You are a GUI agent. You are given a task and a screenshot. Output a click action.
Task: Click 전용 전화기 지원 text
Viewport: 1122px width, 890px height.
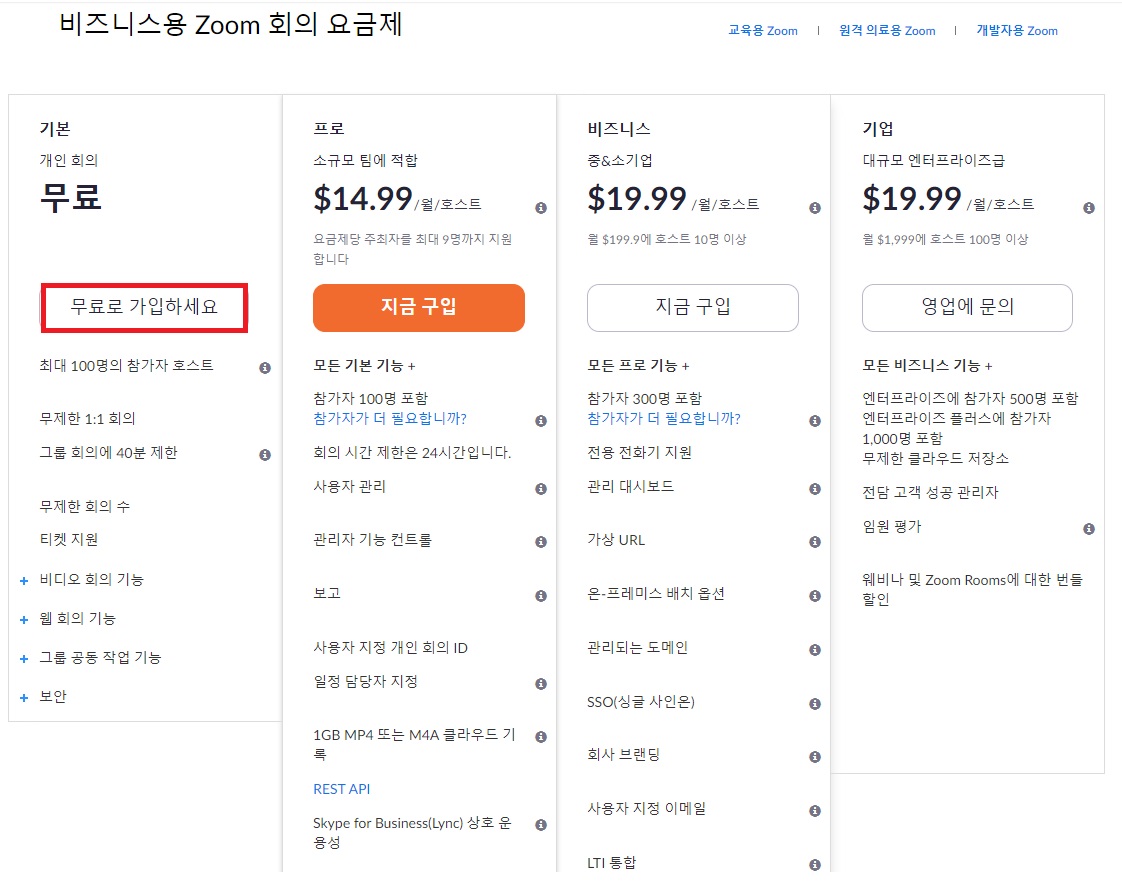(640, 453)
